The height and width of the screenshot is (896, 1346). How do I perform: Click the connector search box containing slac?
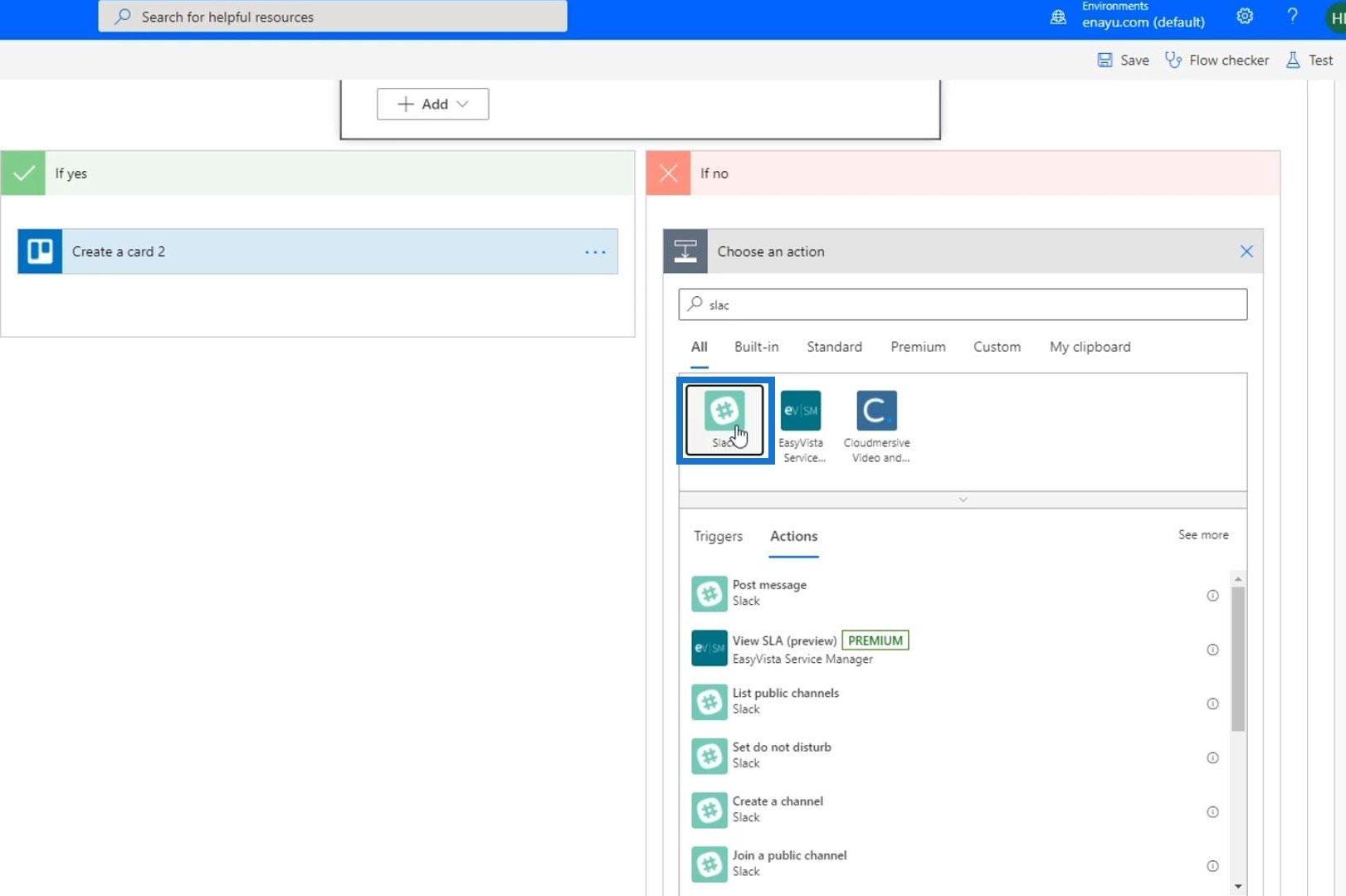pos(963,304)
